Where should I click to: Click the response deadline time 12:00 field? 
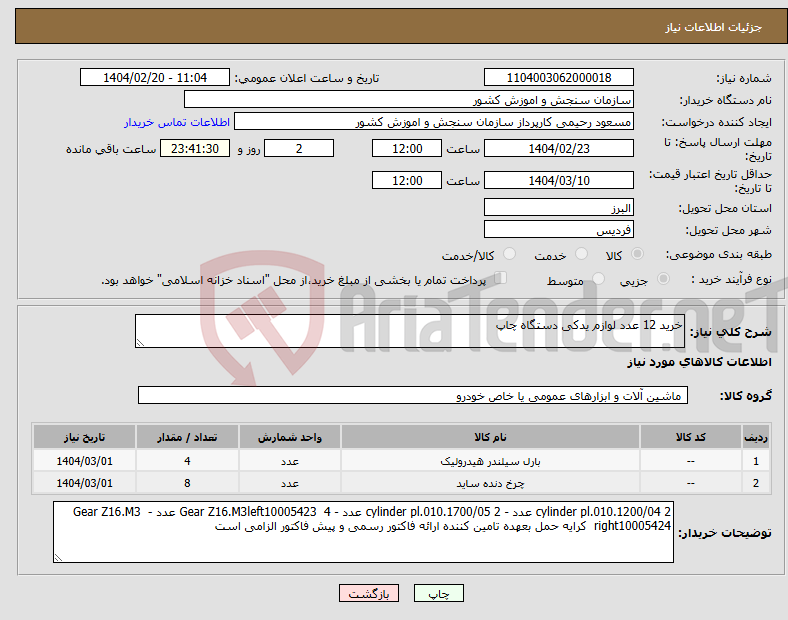point(407,148)
